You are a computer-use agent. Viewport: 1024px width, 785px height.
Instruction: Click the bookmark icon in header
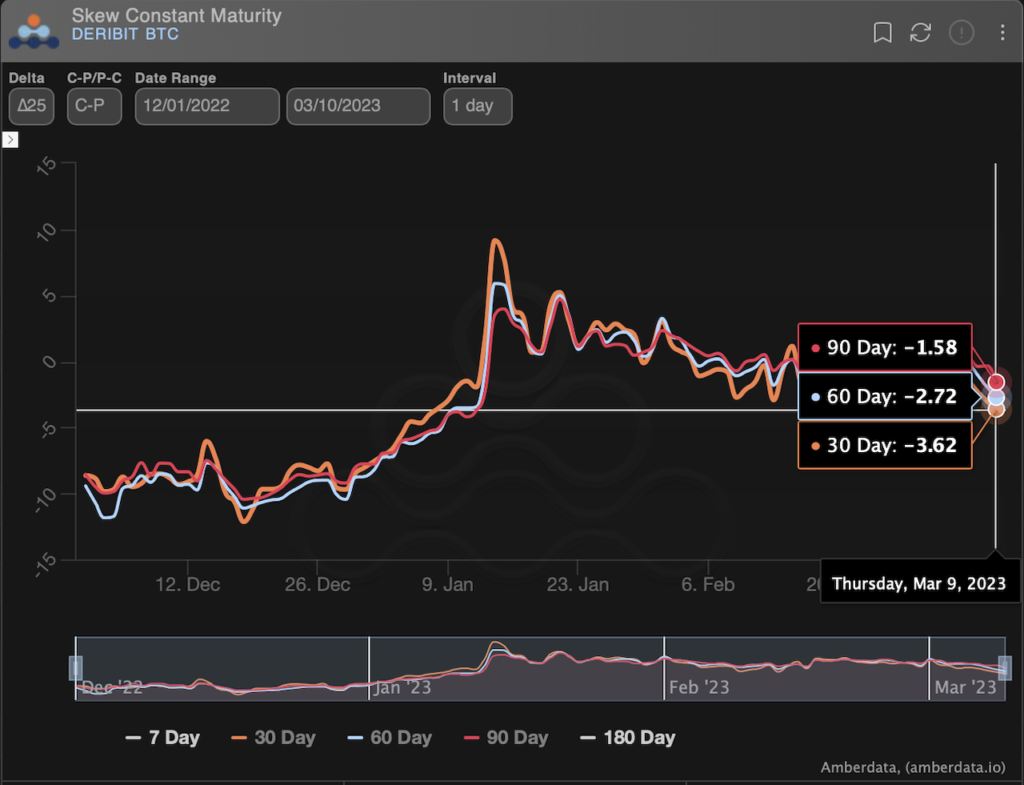882,33
